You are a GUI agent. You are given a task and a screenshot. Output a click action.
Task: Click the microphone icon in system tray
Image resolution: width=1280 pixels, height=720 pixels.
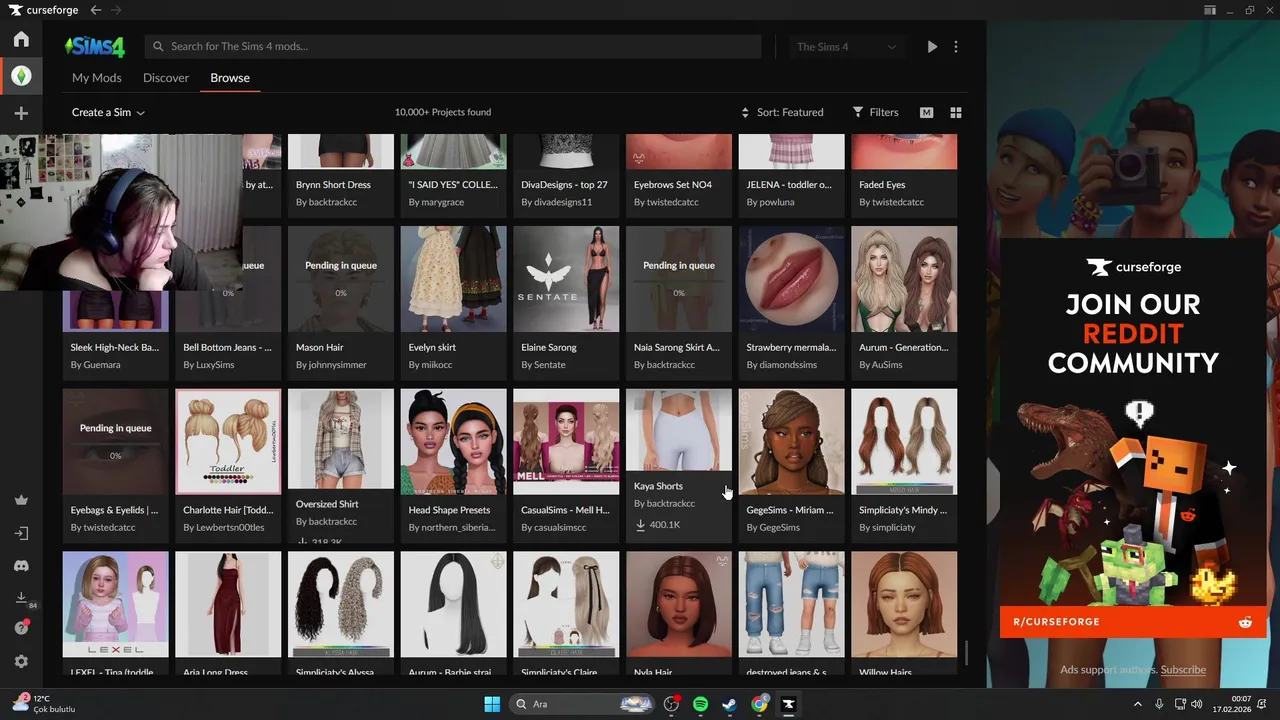click(1159, 704)
